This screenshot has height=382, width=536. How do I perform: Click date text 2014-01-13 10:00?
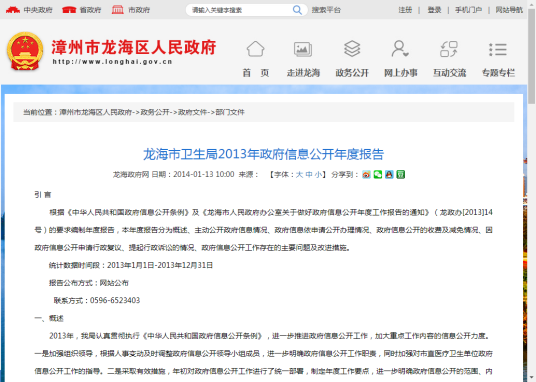(x=203, y=174)
